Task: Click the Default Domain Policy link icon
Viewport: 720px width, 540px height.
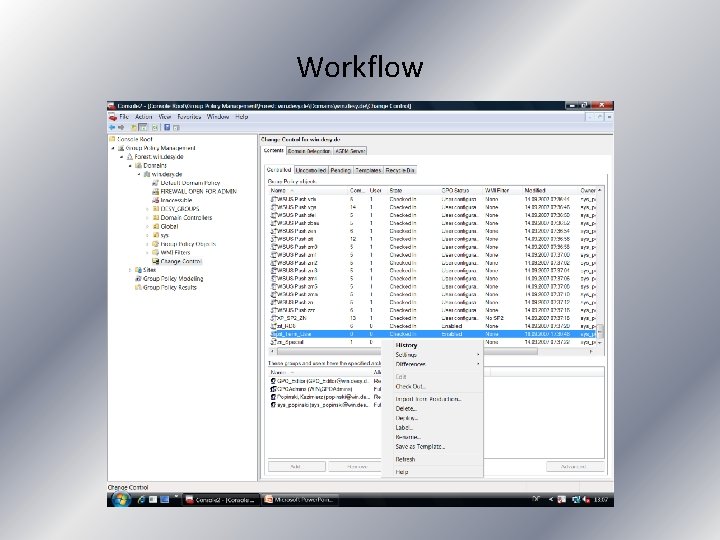Action: [156, 183]
